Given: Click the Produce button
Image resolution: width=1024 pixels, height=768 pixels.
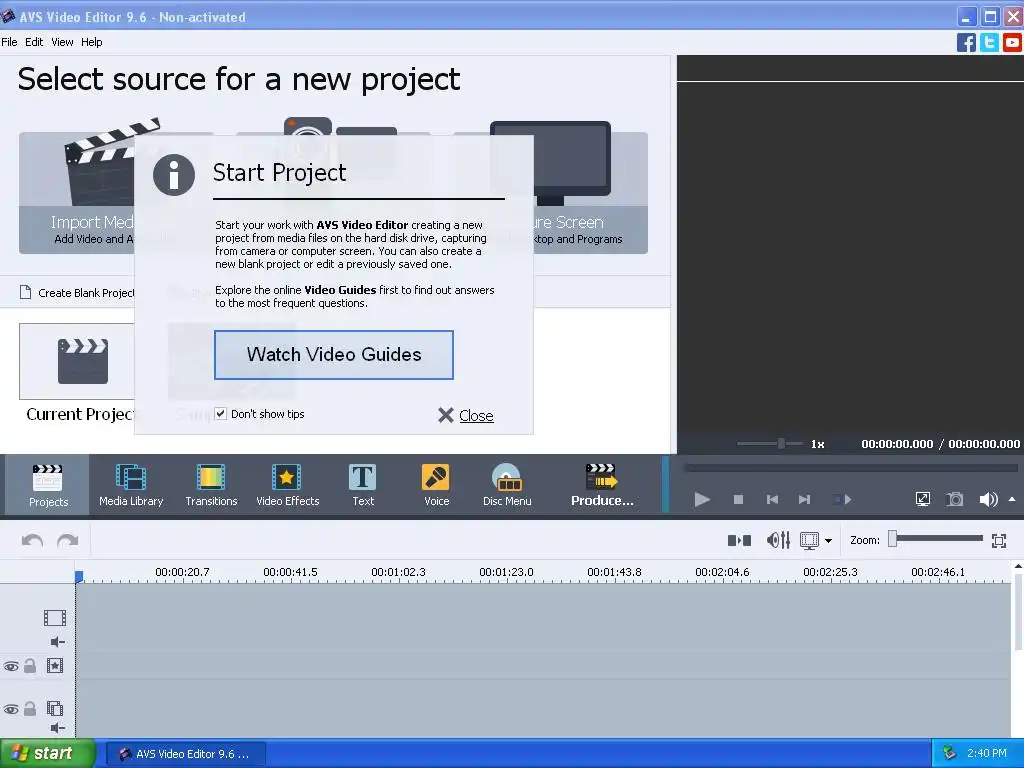Looking at the screenshot, I should [601, 485].
